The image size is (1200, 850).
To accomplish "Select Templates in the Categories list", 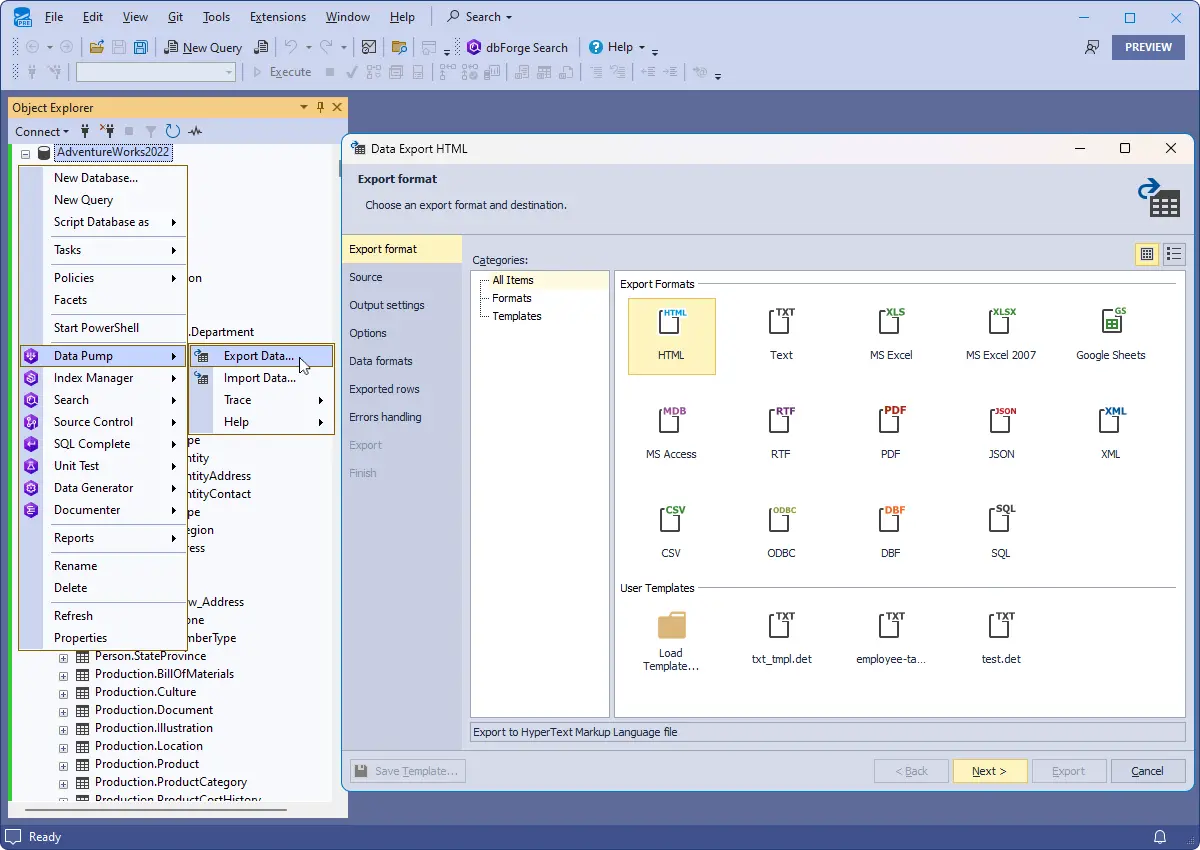I will tap(516, 316).
